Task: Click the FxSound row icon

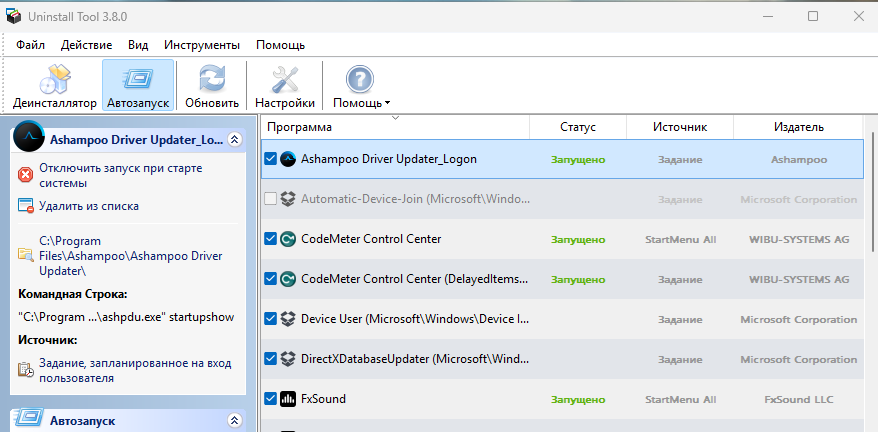Action: coord(288,400)
